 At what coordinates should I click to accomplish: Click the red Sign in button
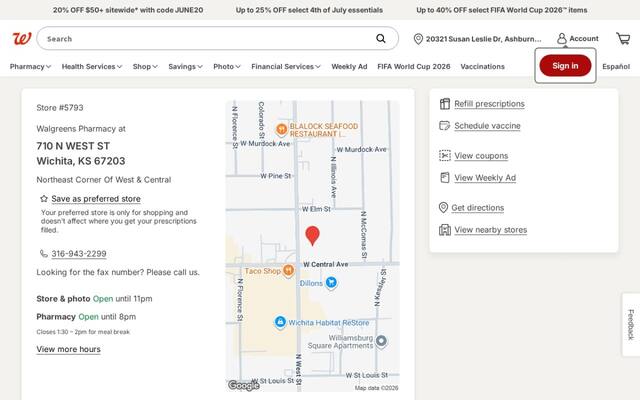click(565, 66)
